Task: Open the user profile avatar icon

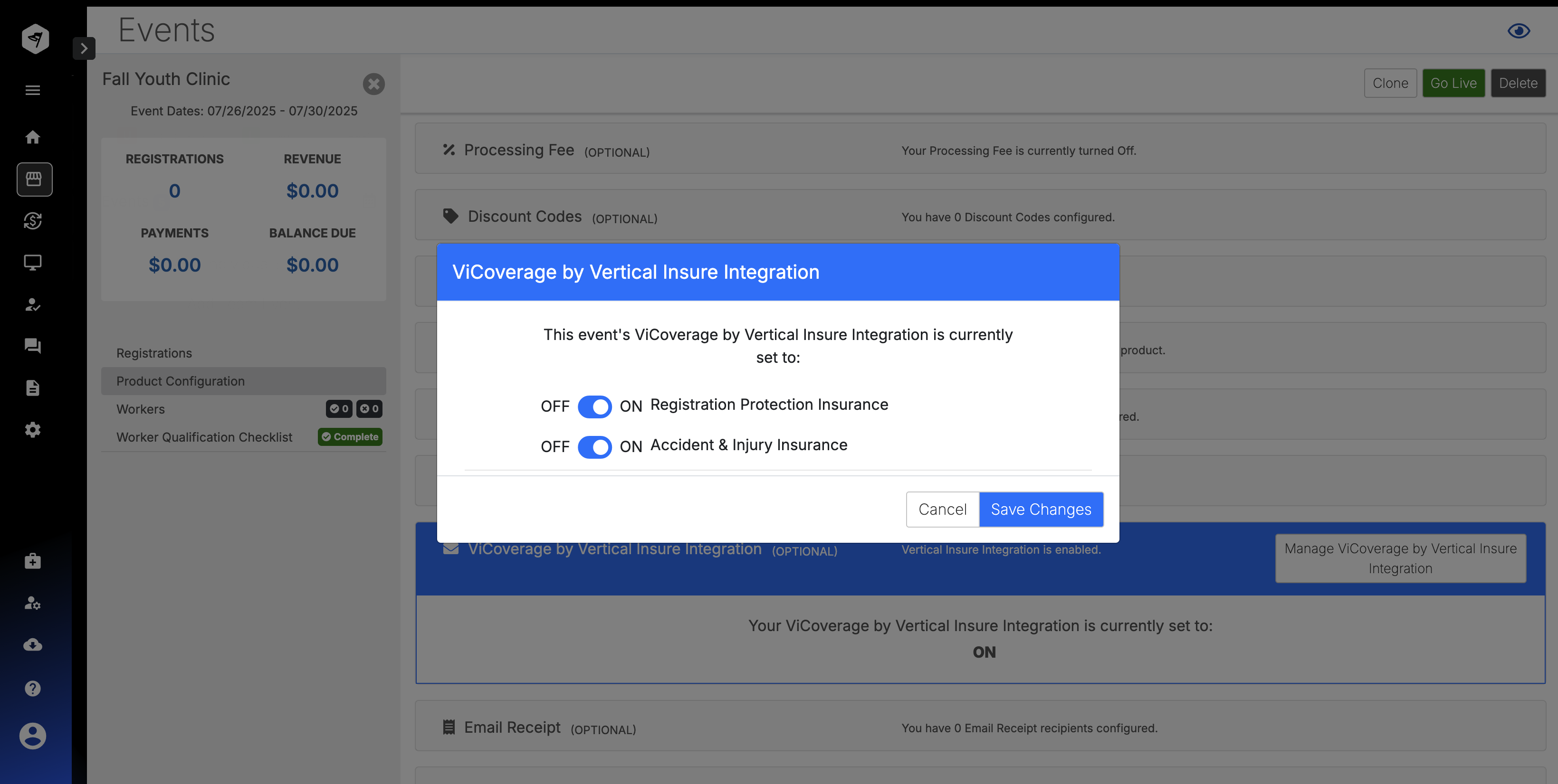Action: [33, 736]
